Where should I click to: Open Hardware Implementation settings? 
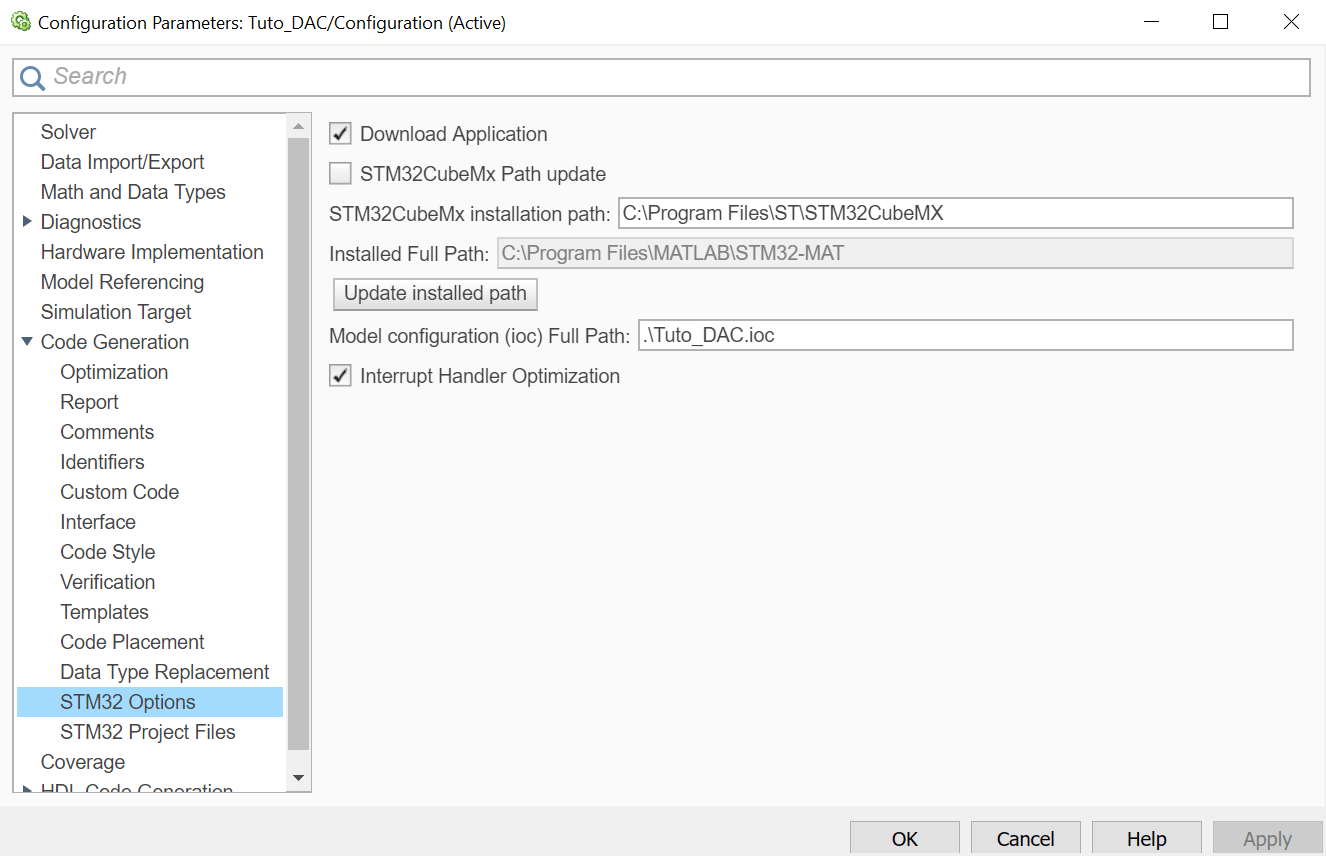click(152, 252)
